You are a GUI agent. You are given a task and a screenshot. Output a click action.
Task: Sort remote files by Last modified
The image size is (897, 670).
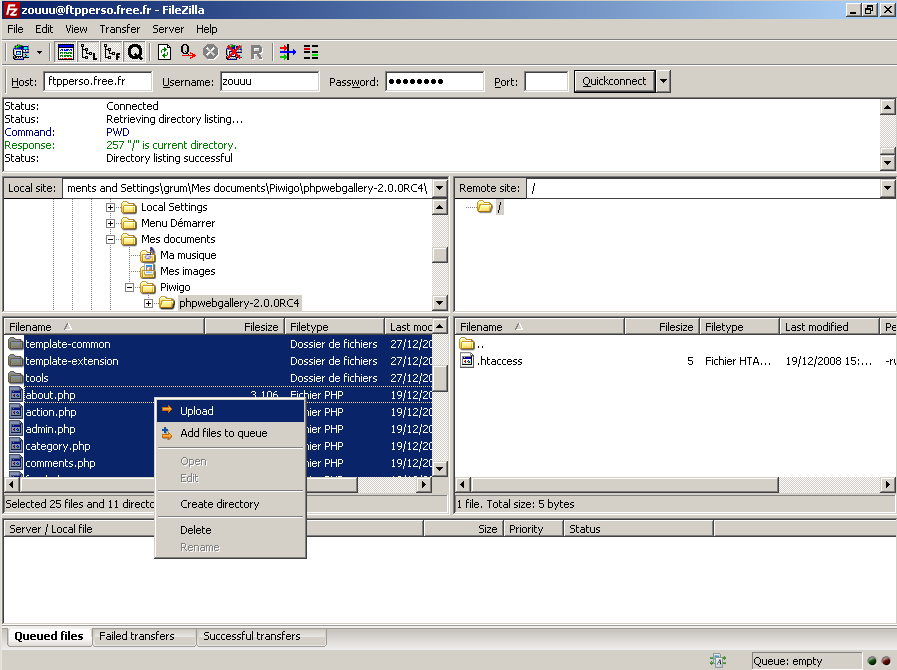(x=828, y=327)
